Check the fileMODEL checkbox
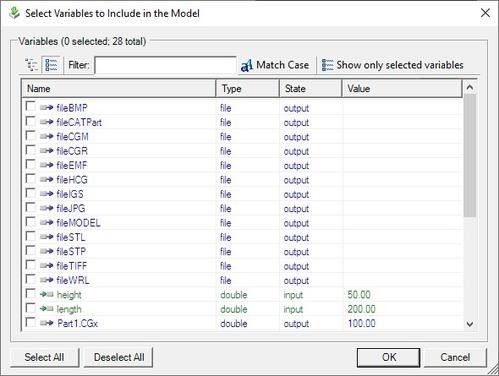 (x=30, y=221)
